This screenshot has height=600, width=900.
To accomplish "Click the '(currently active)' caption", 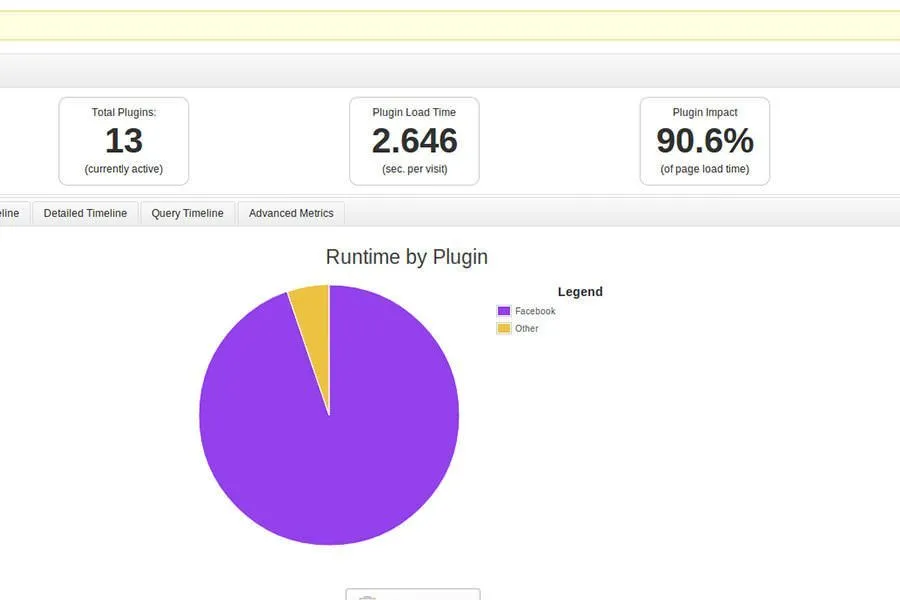I will (123, 169).
